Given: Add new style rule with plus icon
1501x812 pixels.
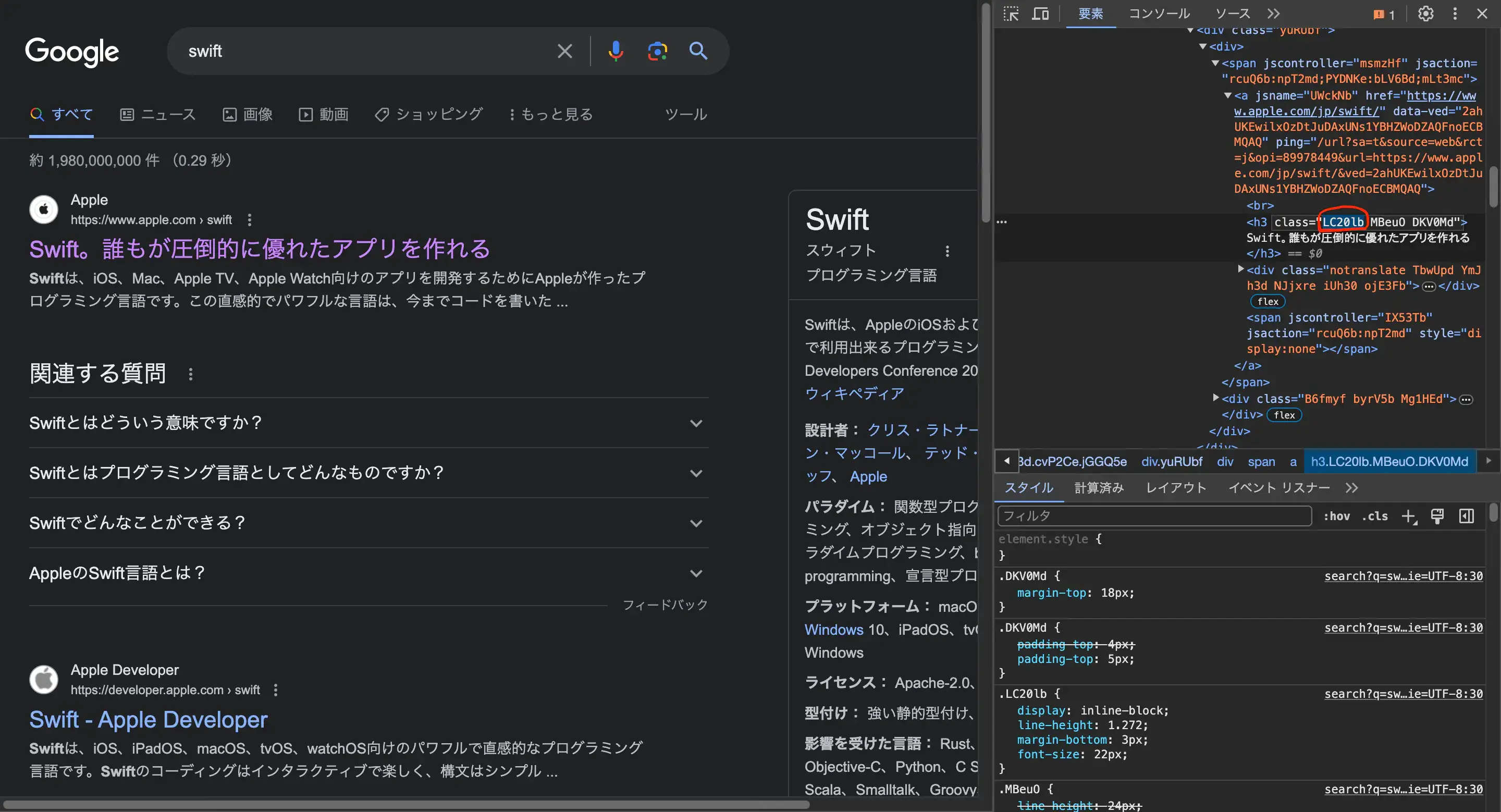Looking at the screenshot, I should 1409,516.
